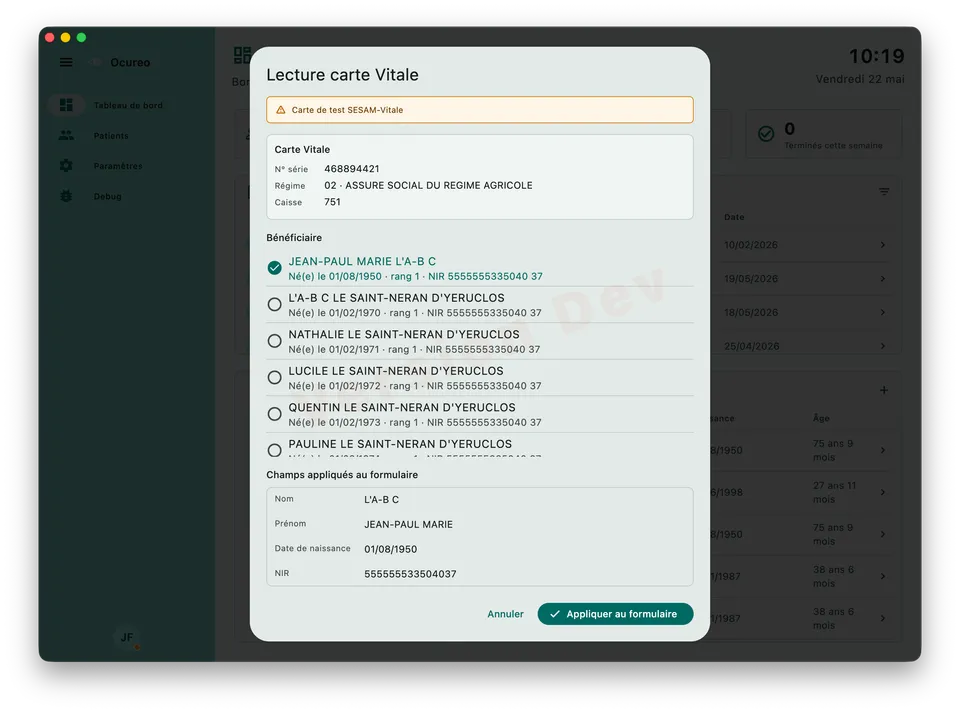Image resolution: width=960 pixels, height=713 pixels.
Task: Go to Paramètres in the sidebar
Action: (x=118, y=166)
